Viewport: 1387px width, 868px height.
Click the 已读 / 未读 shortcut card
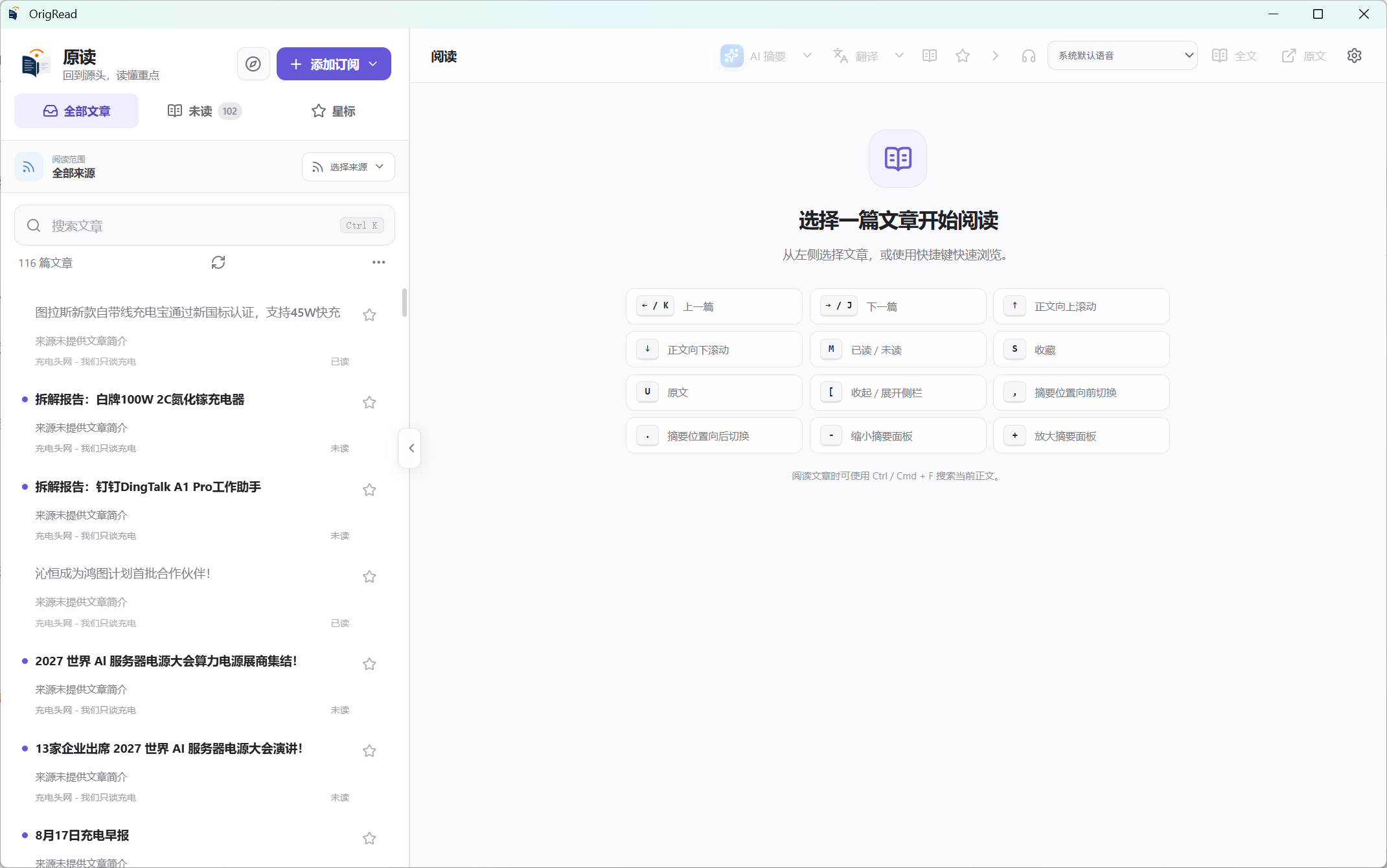[898, 350]
